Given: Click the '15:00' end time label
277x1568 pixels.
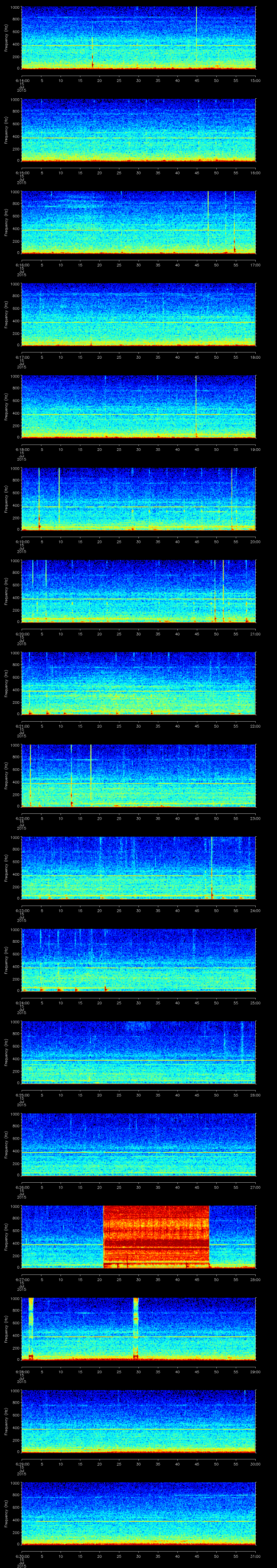Looking at the screenshot, I should pyautogui.click(x=256, y=80).
